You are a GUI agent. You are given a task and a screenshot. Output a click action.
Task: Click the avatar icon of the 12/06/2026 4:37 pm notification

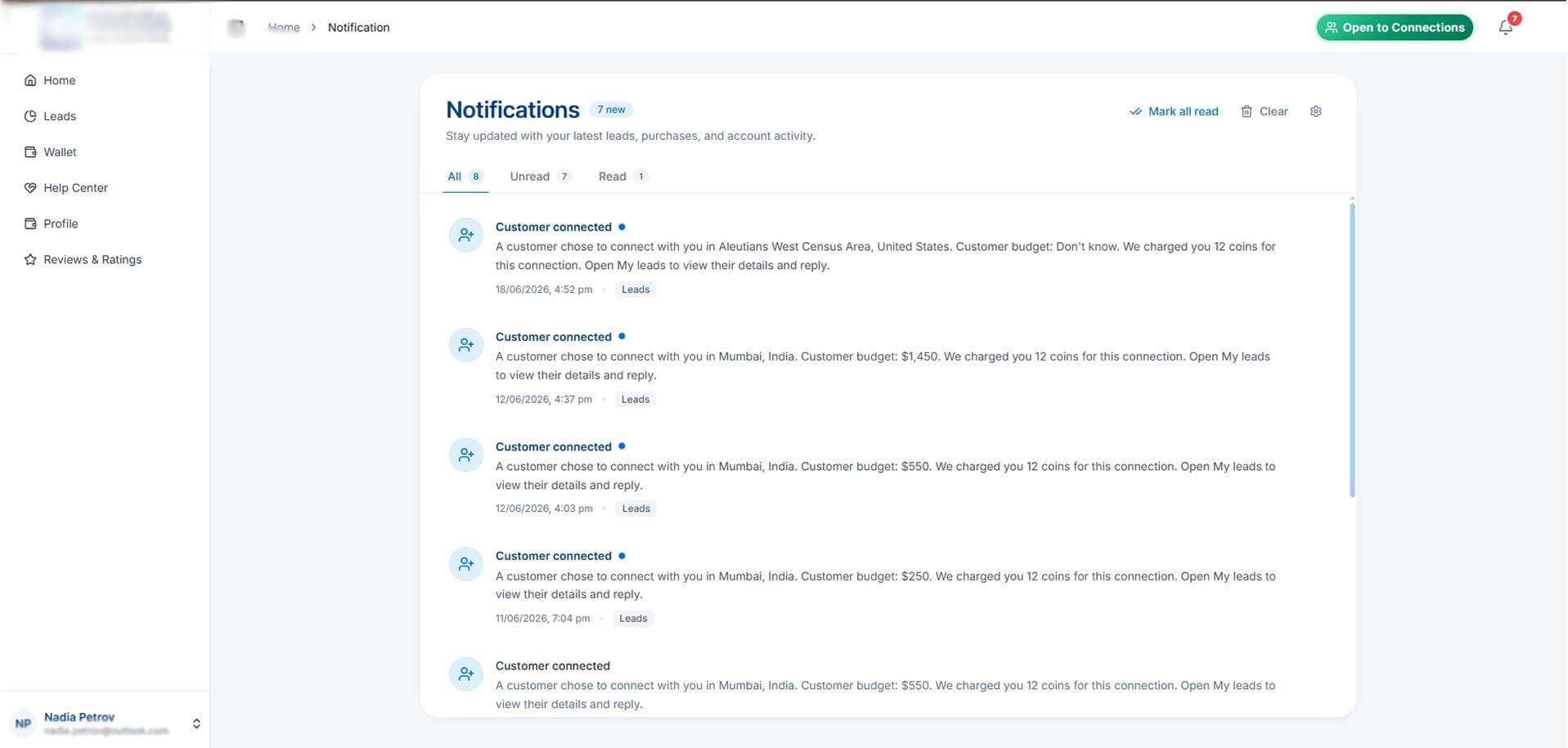[466, 345]
